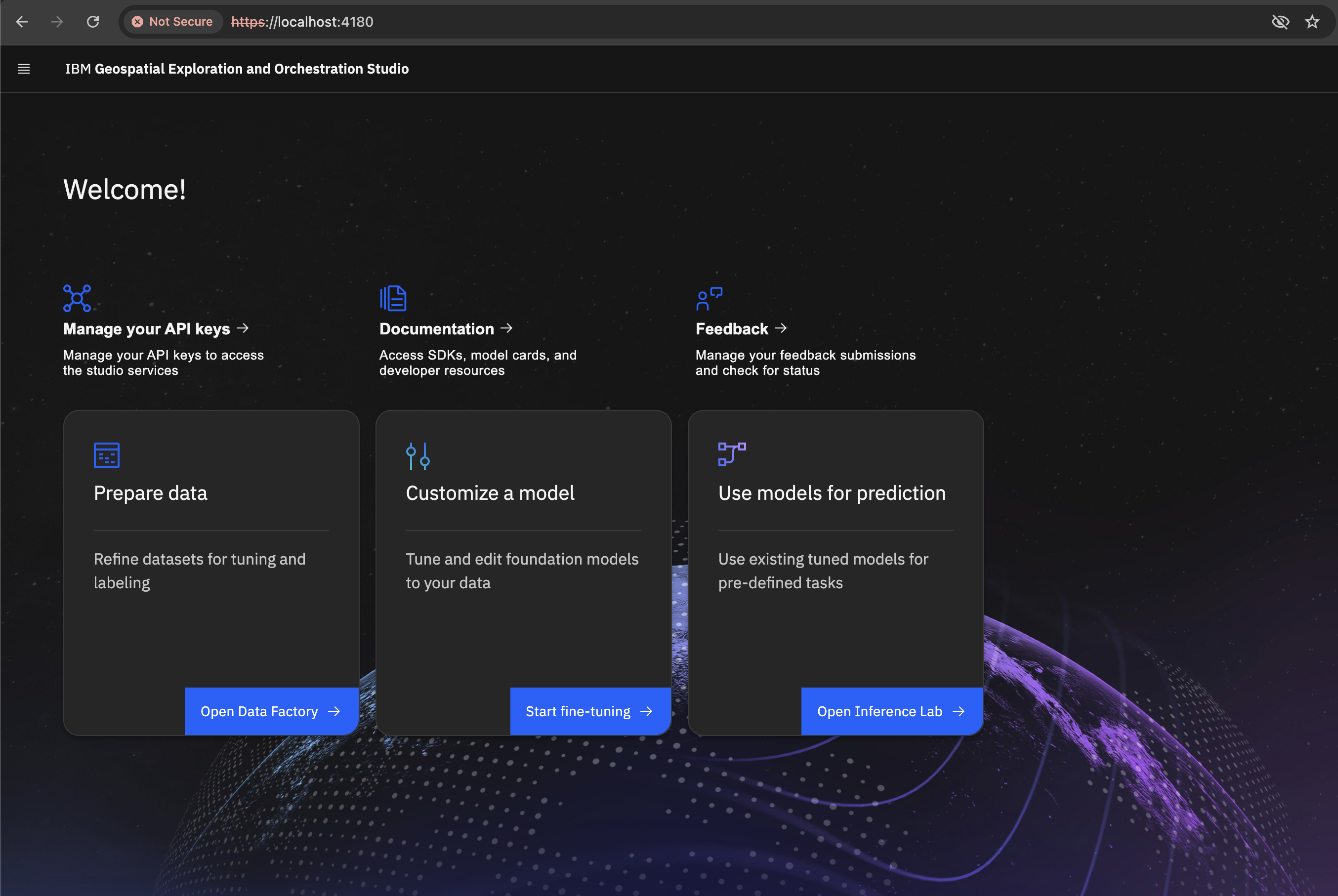
Task: Click Start fine-tuning button
Action: click(589, 711)
